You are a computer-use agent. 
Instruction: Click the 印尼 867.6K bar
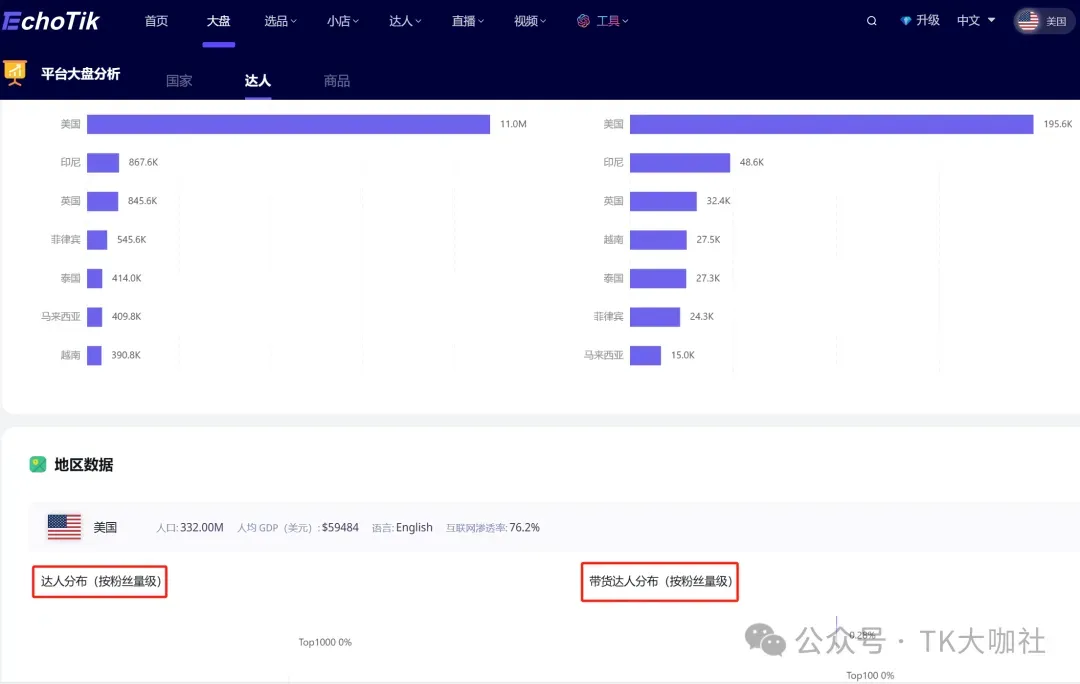pos(103,163)
